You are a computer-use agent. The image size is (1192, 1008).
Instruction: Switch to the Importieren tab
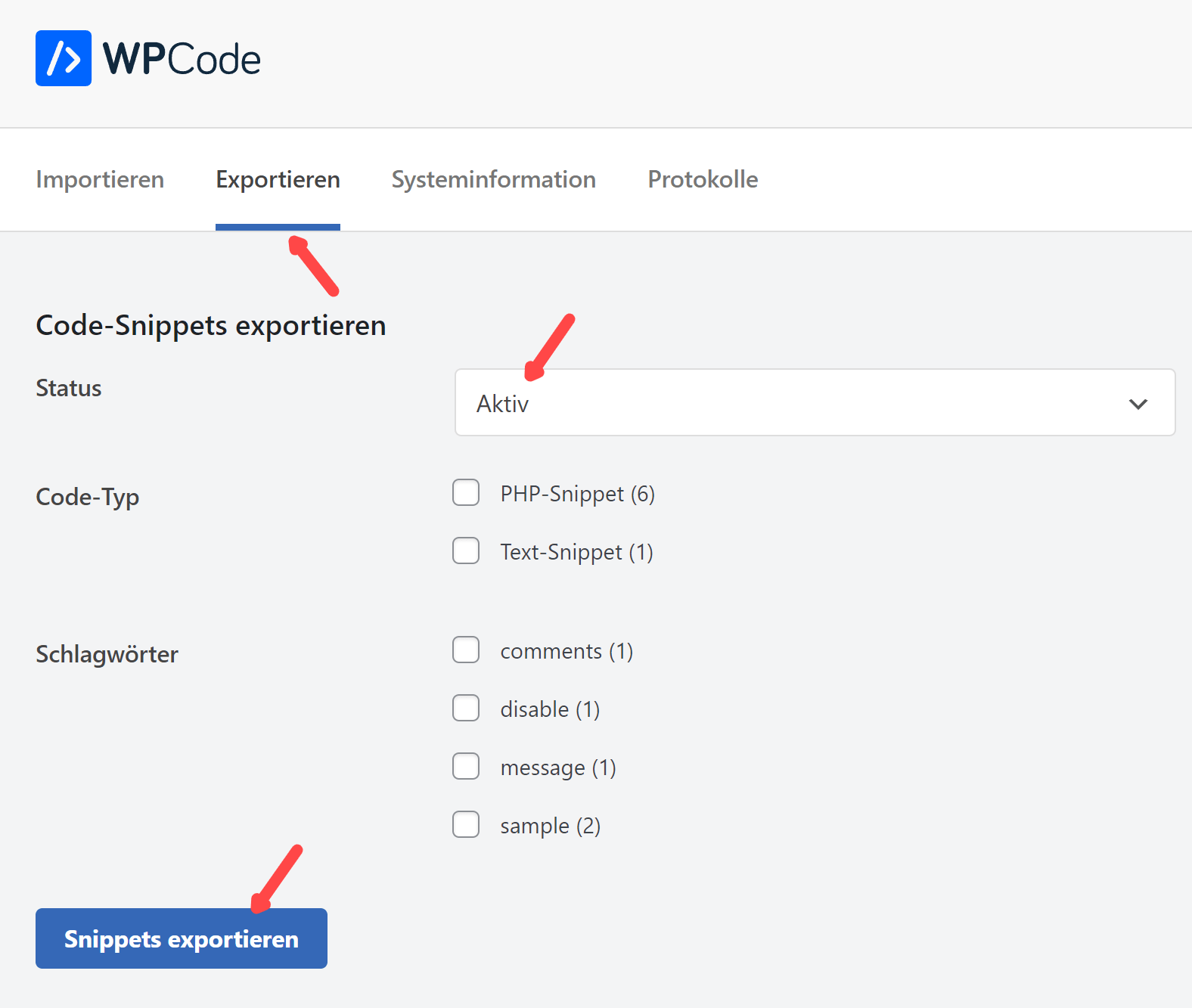pos(100,179)
